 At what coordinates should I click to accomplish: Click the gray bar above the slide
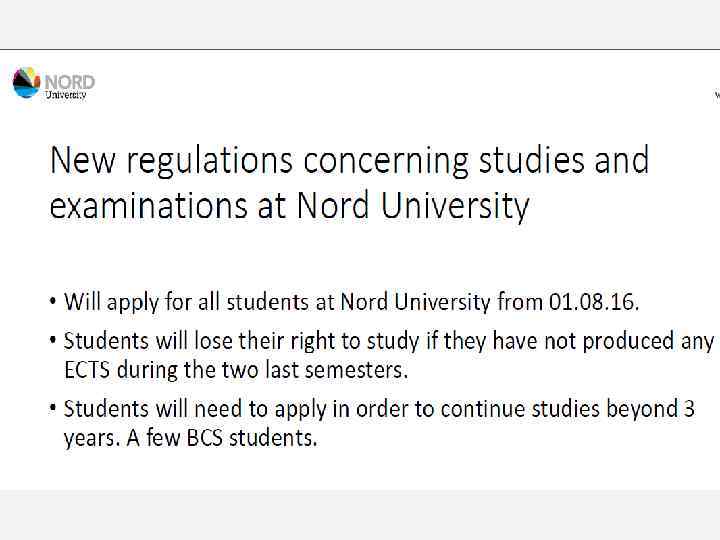click(x=360, y=24)
